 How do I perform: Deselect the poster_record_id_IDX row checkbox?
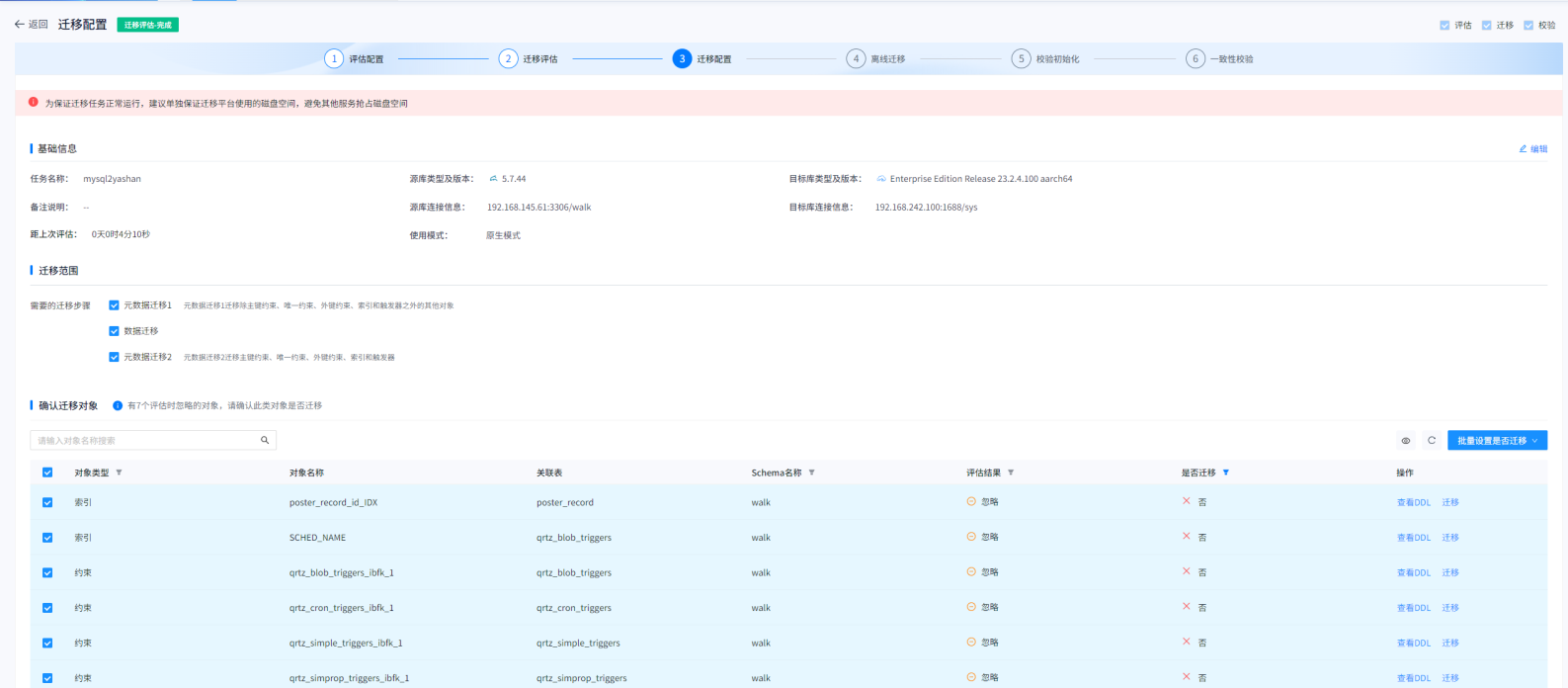click(x=47, y=502)
